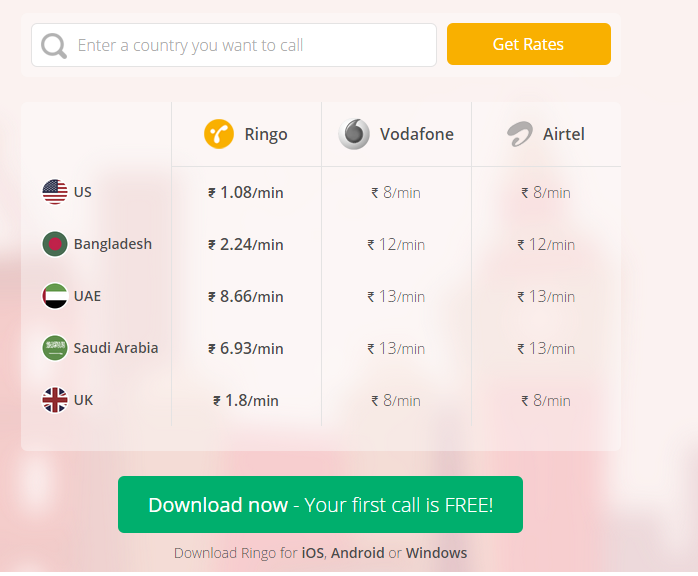Focus the country search input field
The width and height of the screenshot is (698, 576).
pos(250,45)
